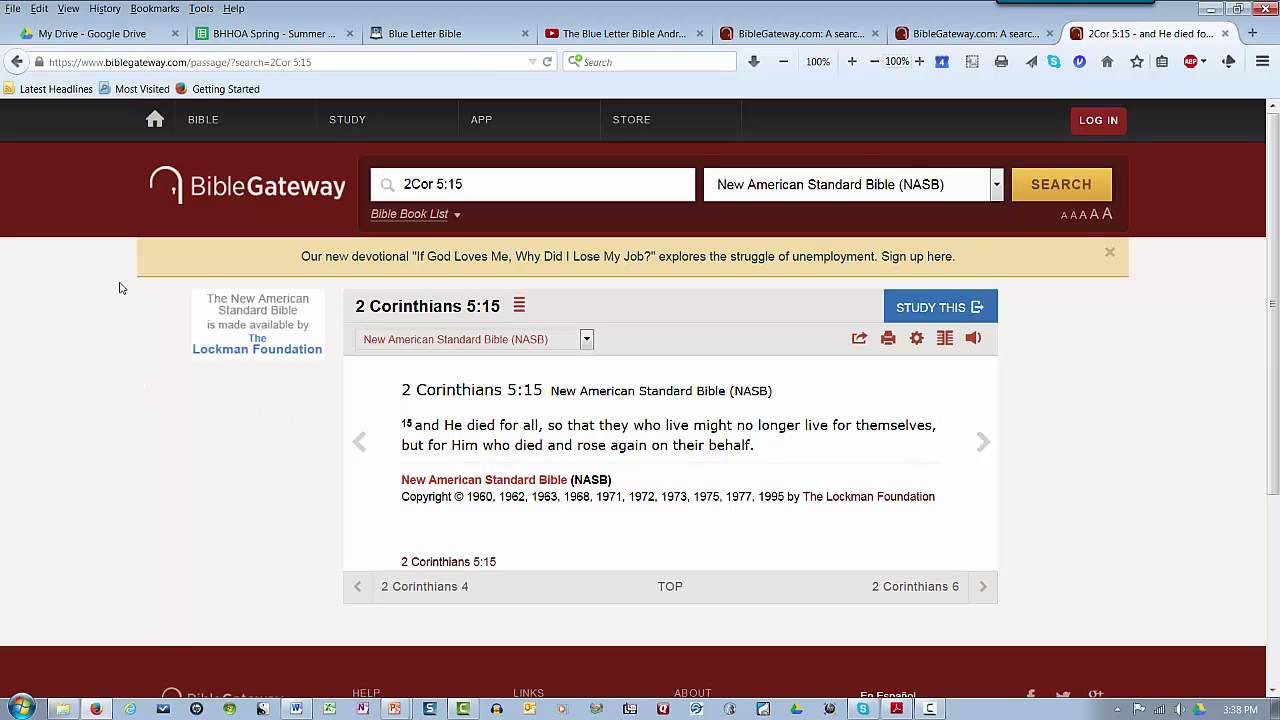Open Firefox in the taskbar
The width and height of the screenshot is (1280, 720).
pyautogui.click(x=96, y=709)
